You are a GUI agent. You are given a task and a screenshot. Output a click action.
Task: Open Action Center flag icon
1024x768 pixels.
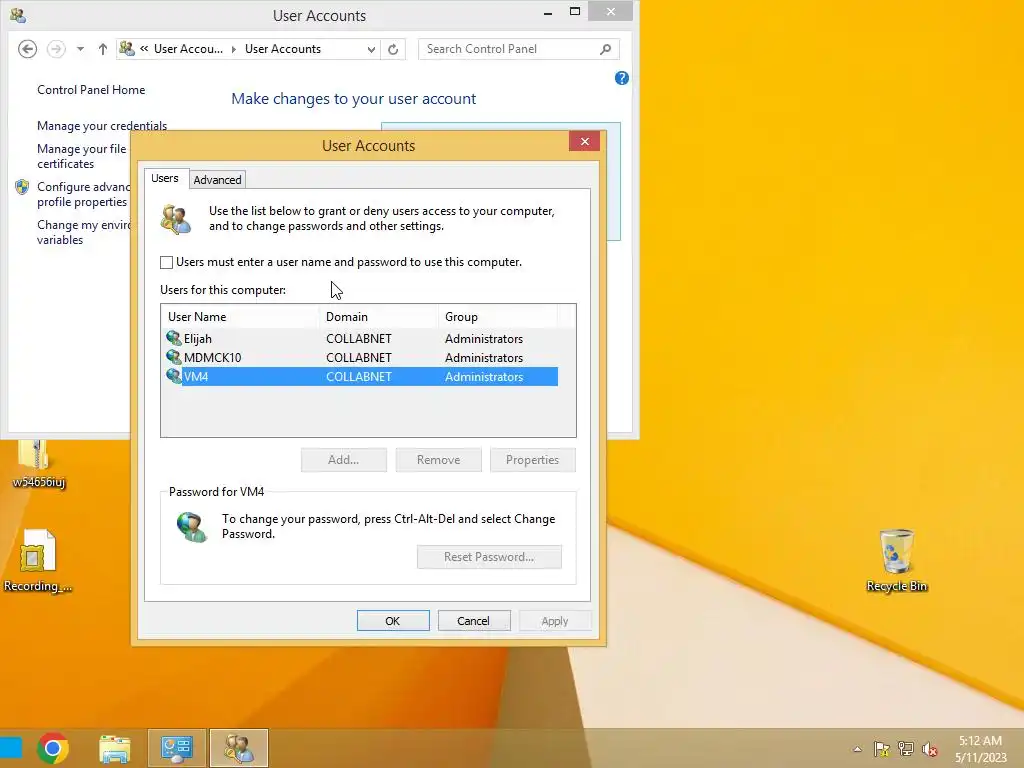pos(882,749)
